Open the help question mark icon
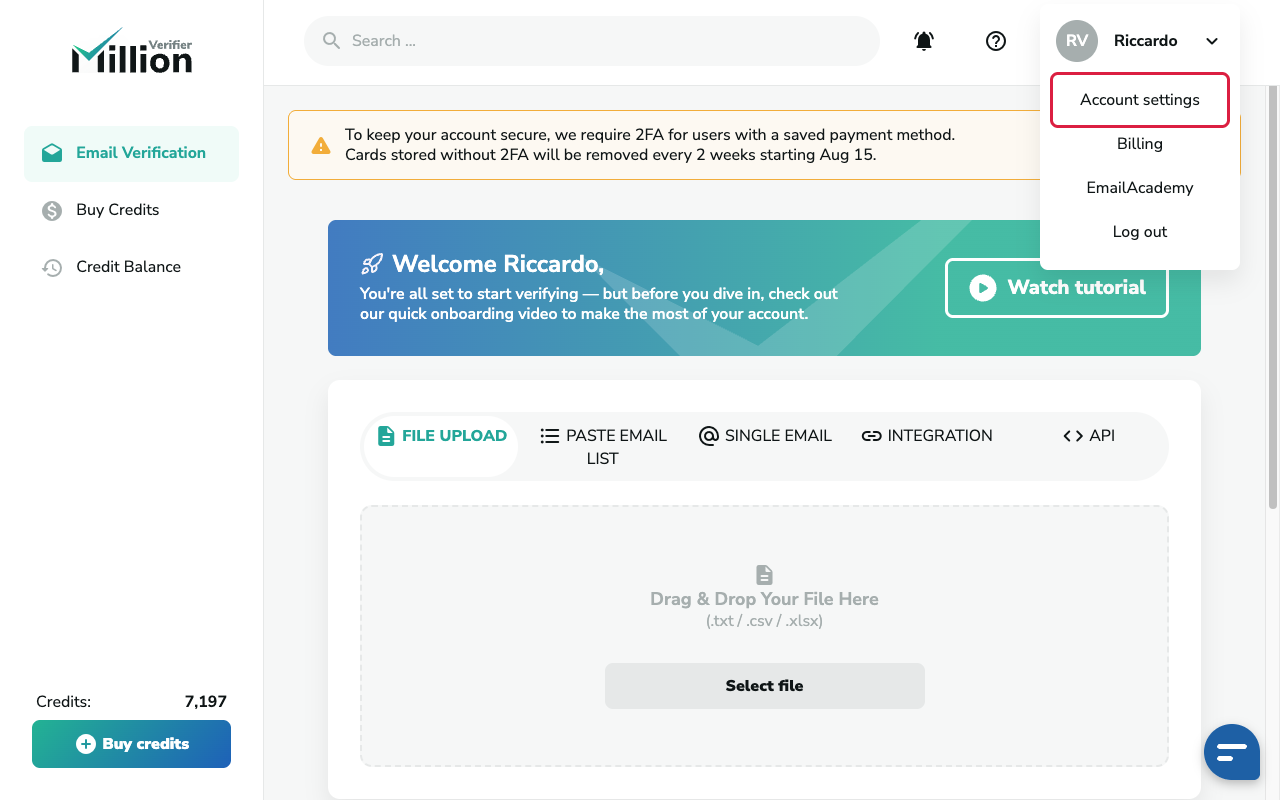1280x800 pixels. 996,41
